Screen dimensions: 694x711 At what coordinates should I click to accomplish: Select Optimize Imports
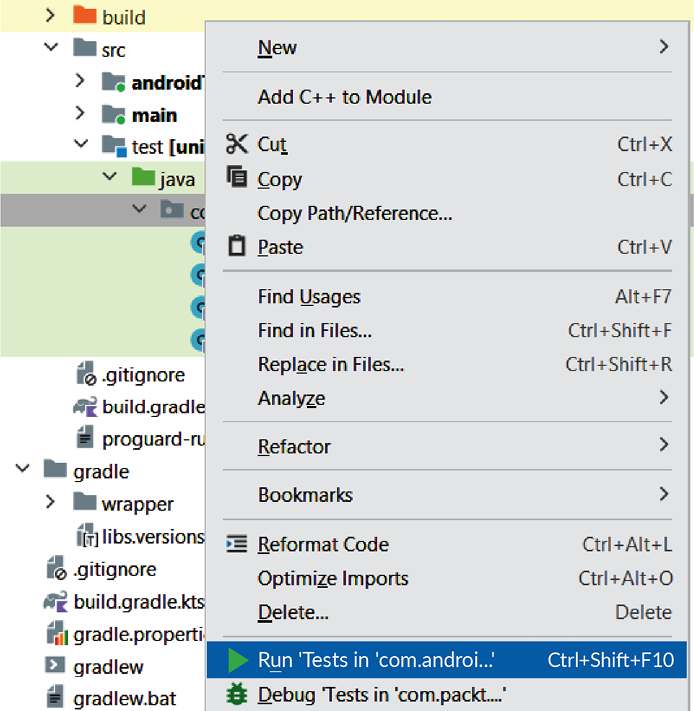333,578
